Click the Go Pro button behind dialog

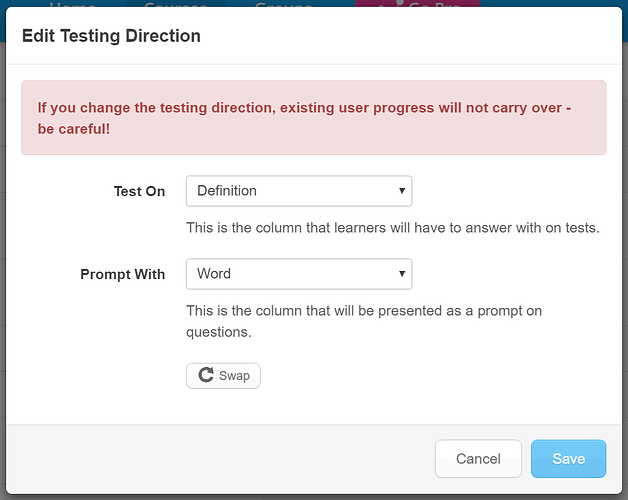pos(417,4)
